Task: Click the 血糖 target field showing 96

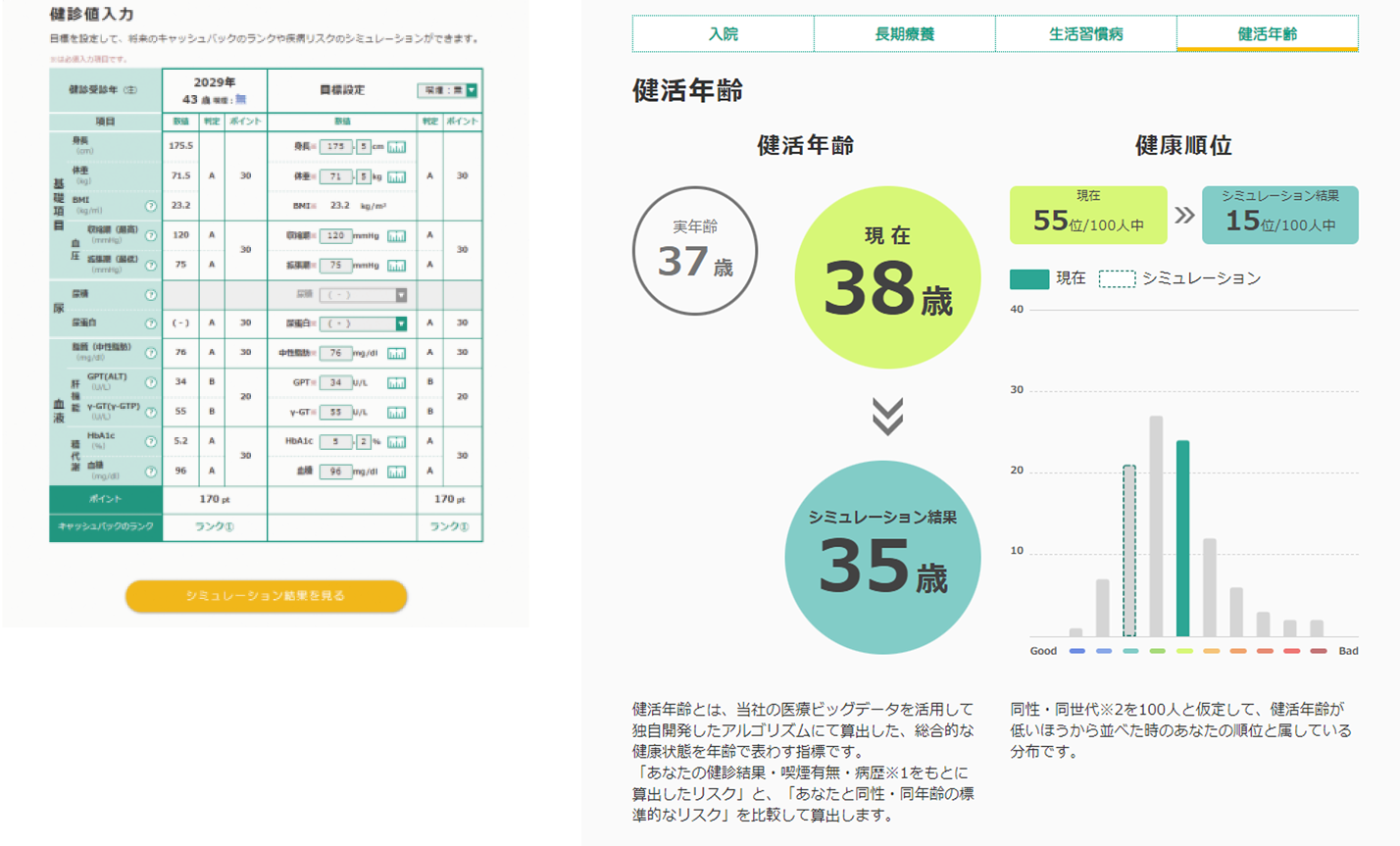Action: (x=335, y=472)
